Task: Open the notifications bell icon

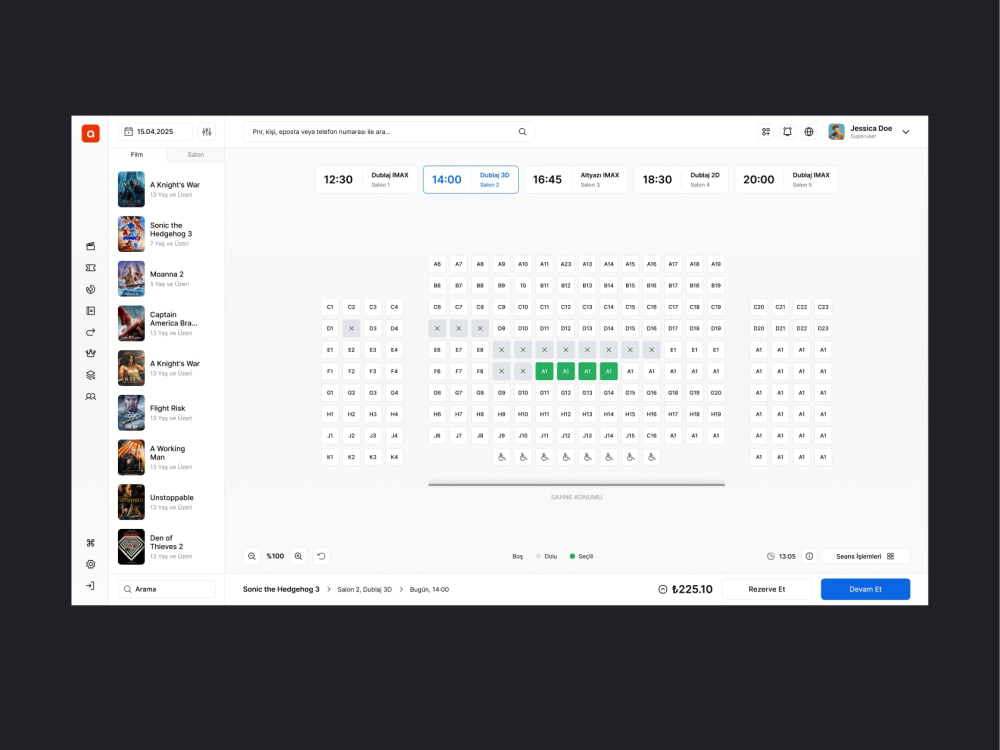Action: click(788, 131)
